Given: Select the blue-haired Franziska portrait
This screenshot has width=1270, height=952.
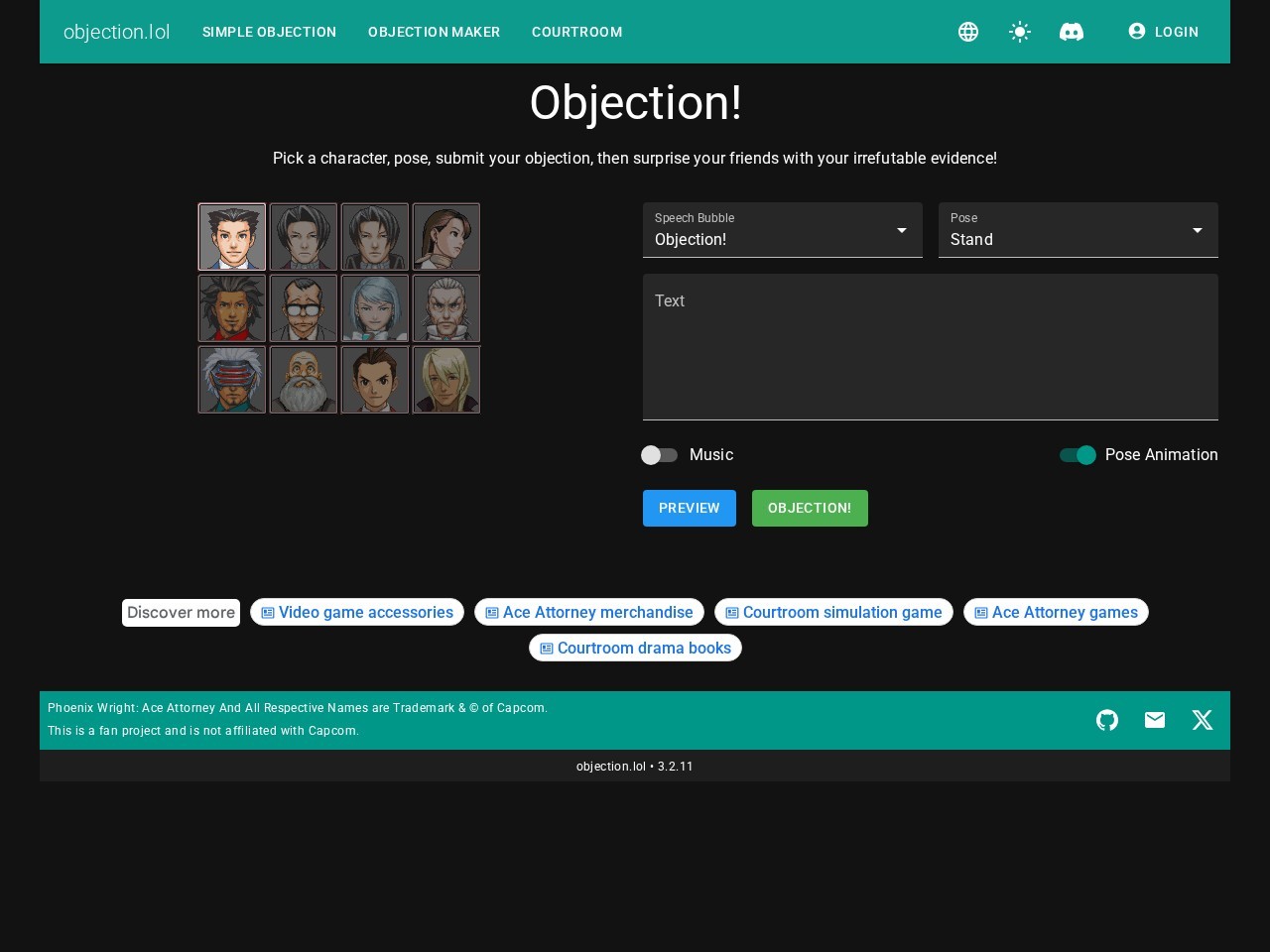Looking at the screenshot, I should pos(375,308).
